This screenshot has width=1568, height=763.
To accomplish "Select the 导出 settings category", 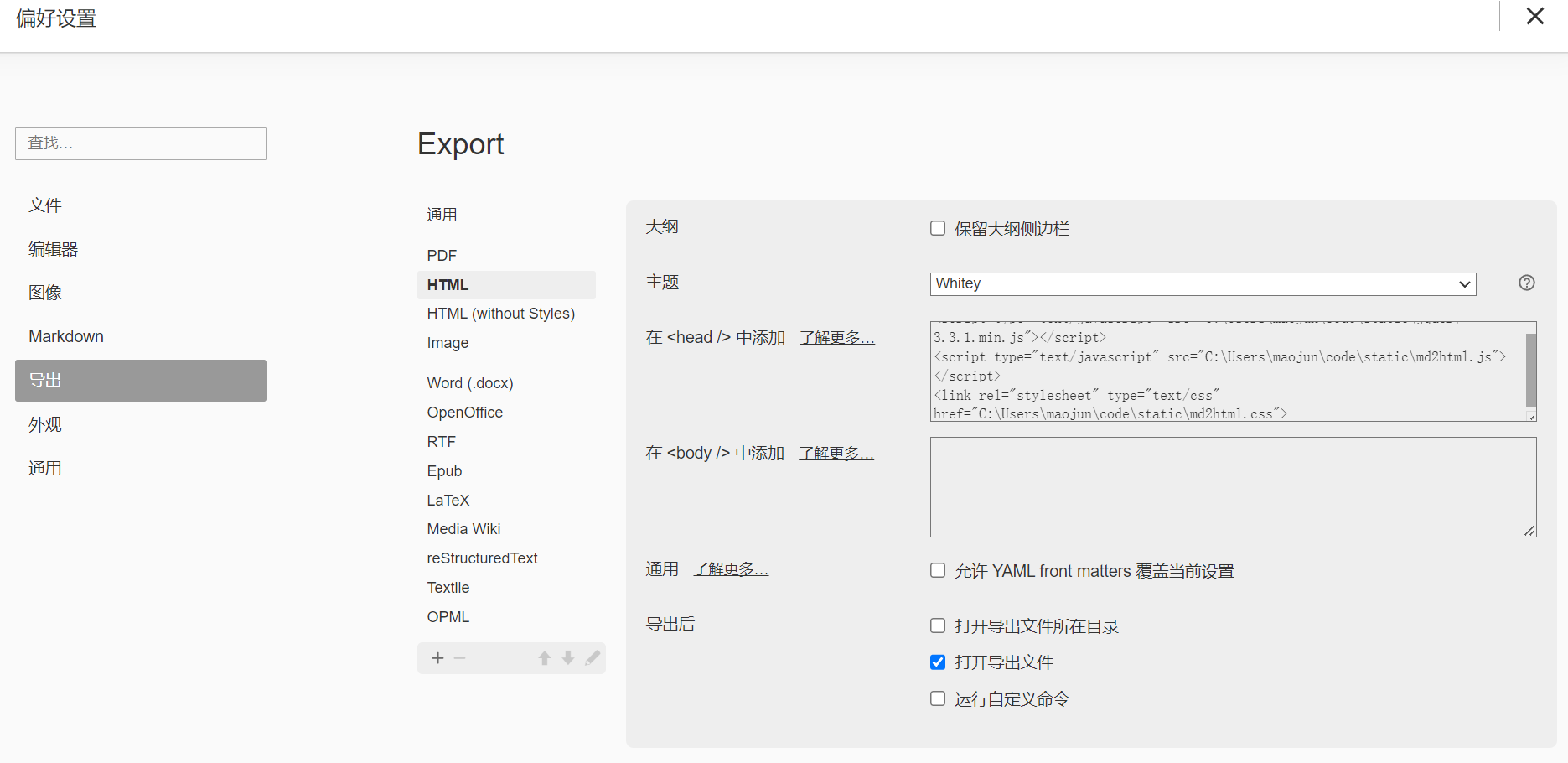I will [141, 381].
